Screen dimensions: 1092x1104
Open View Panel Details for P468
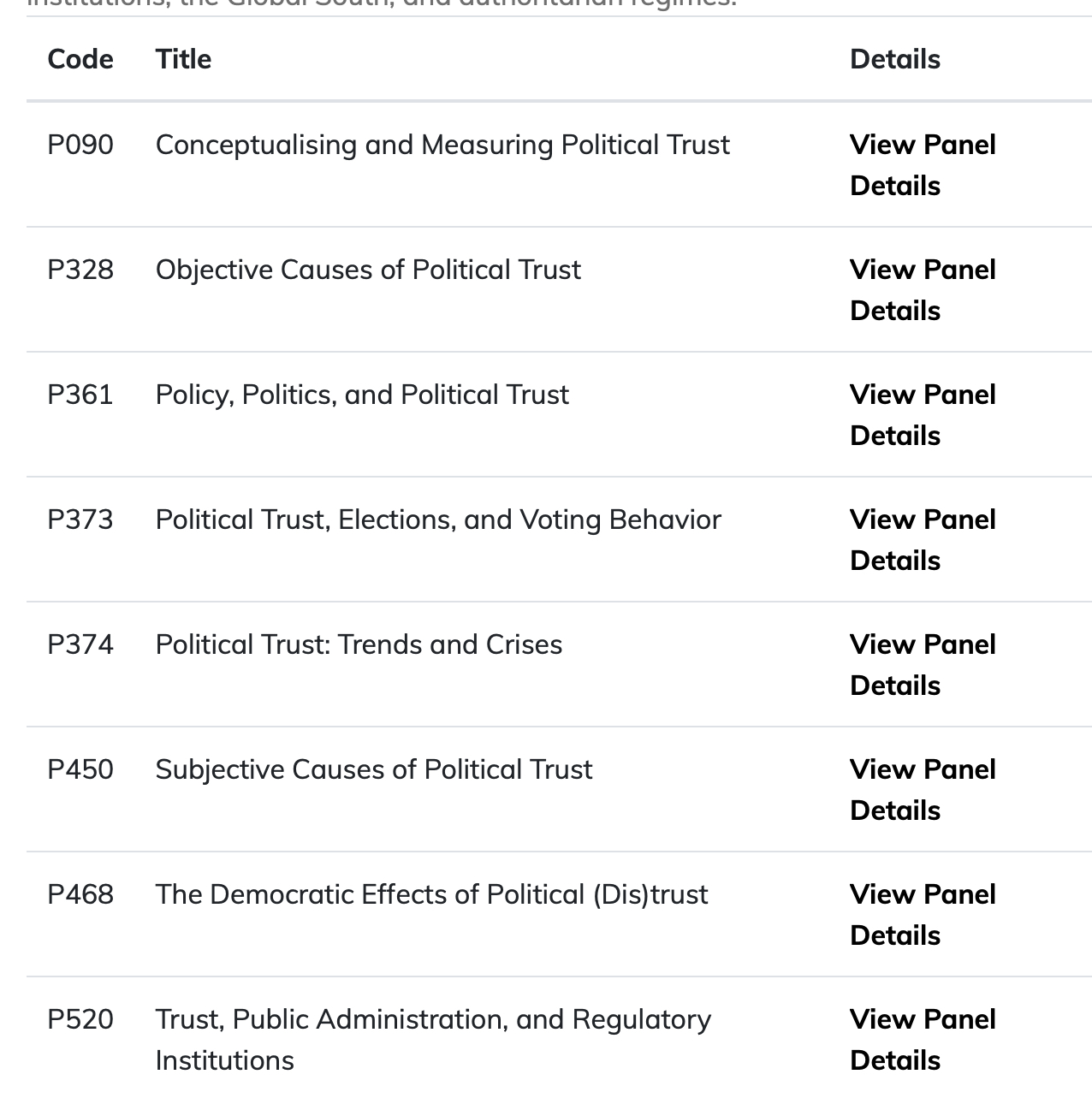922,914
